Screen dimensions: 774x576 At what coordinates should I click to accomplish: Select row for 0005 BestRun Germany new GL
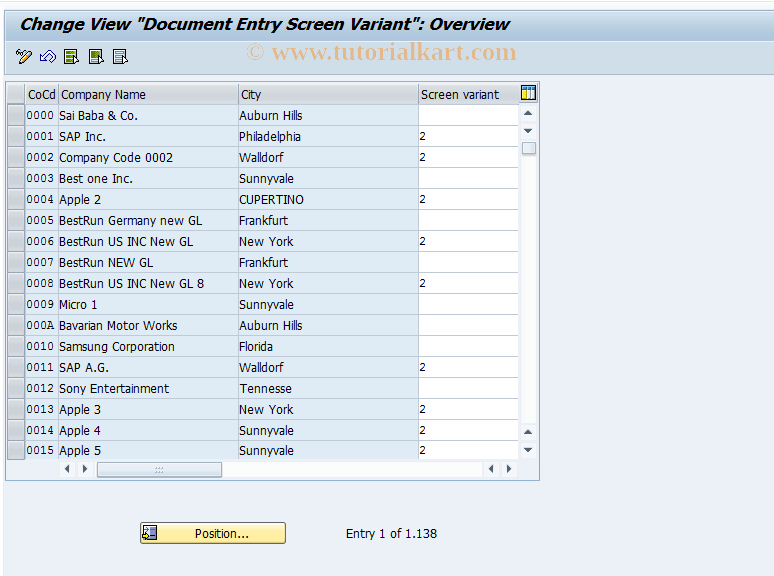16,220
